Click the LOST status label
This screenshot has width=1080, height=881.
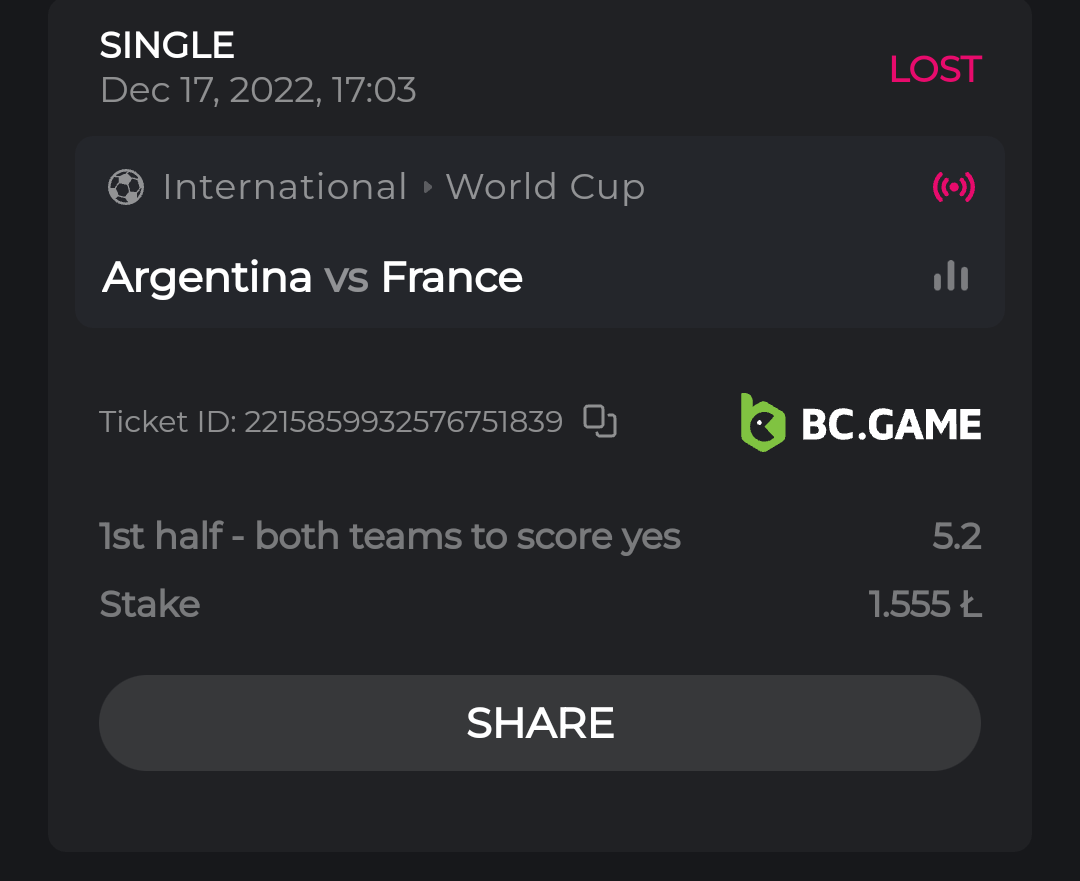(x=935, y=69)
